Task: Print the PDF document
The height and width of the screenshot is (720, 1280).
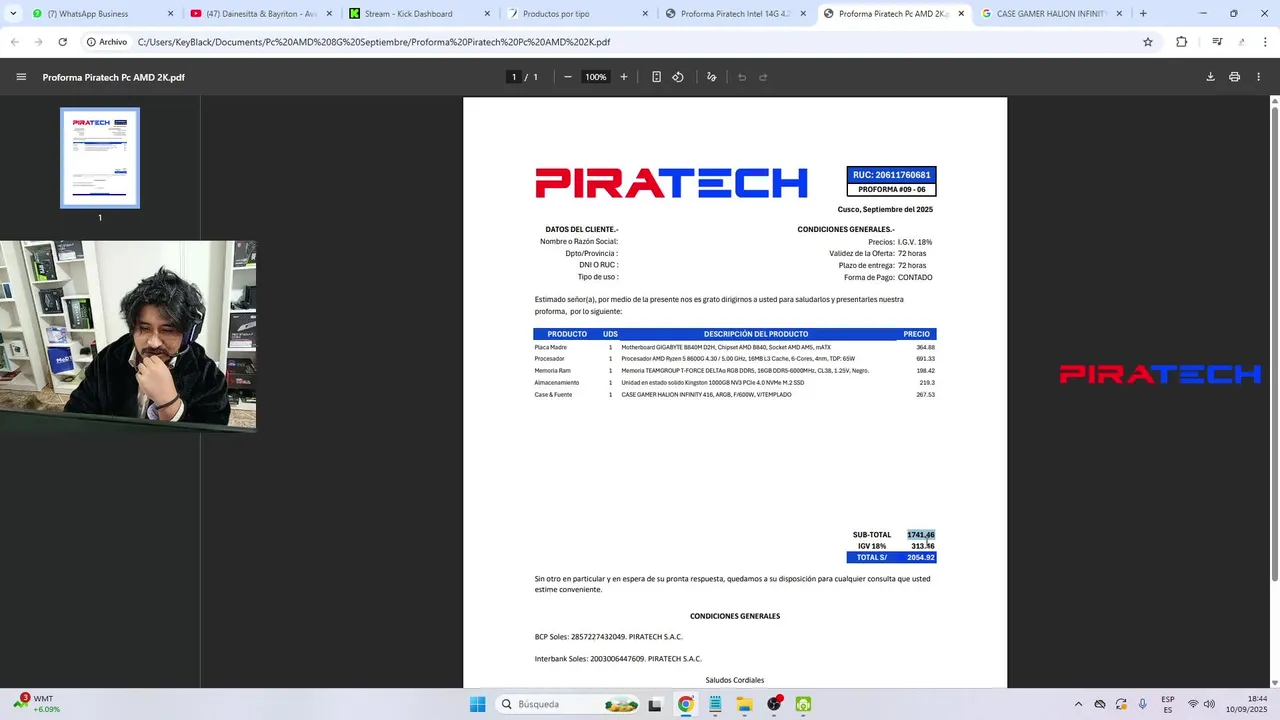Action: (x=1234, y=77)
